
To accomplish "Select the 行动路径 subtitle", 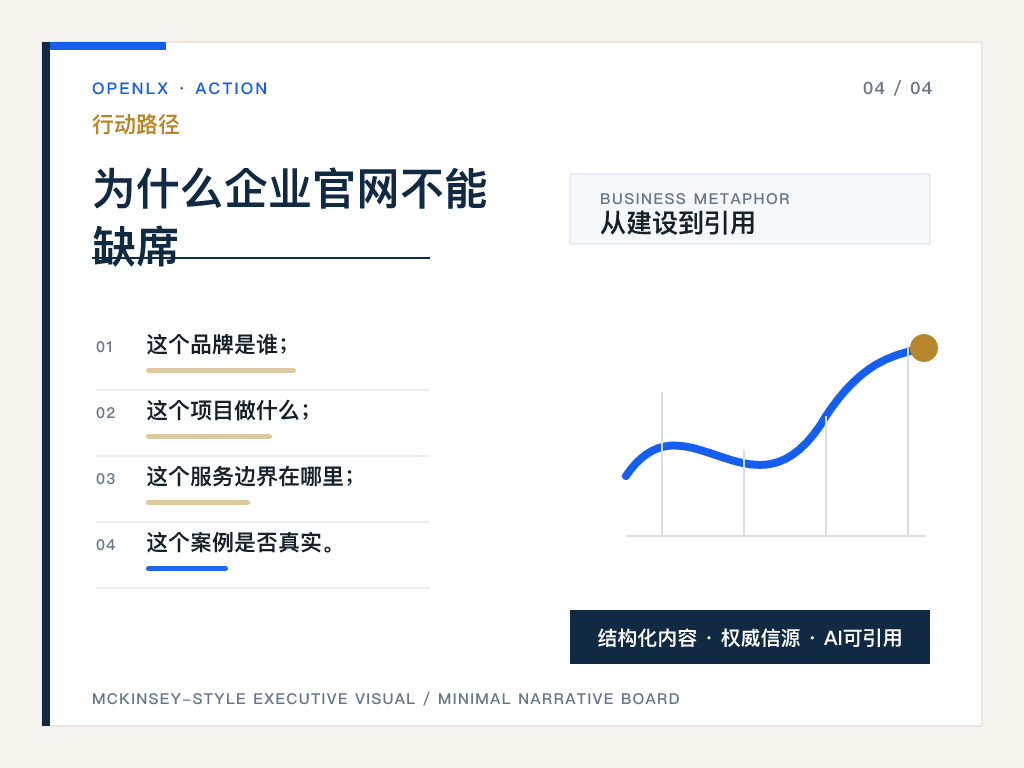I will 136,124.
